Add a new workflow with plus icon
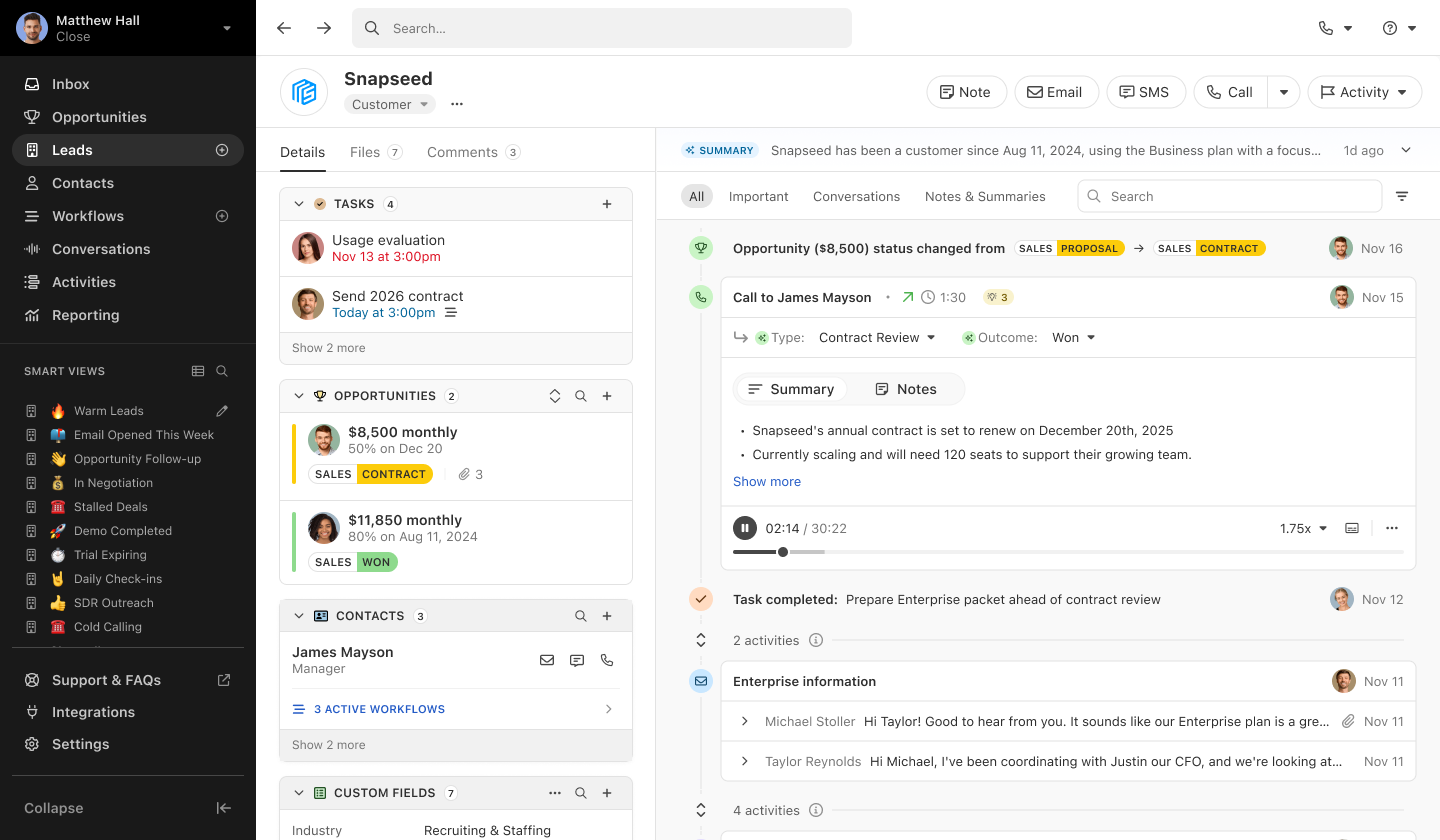 222,216
